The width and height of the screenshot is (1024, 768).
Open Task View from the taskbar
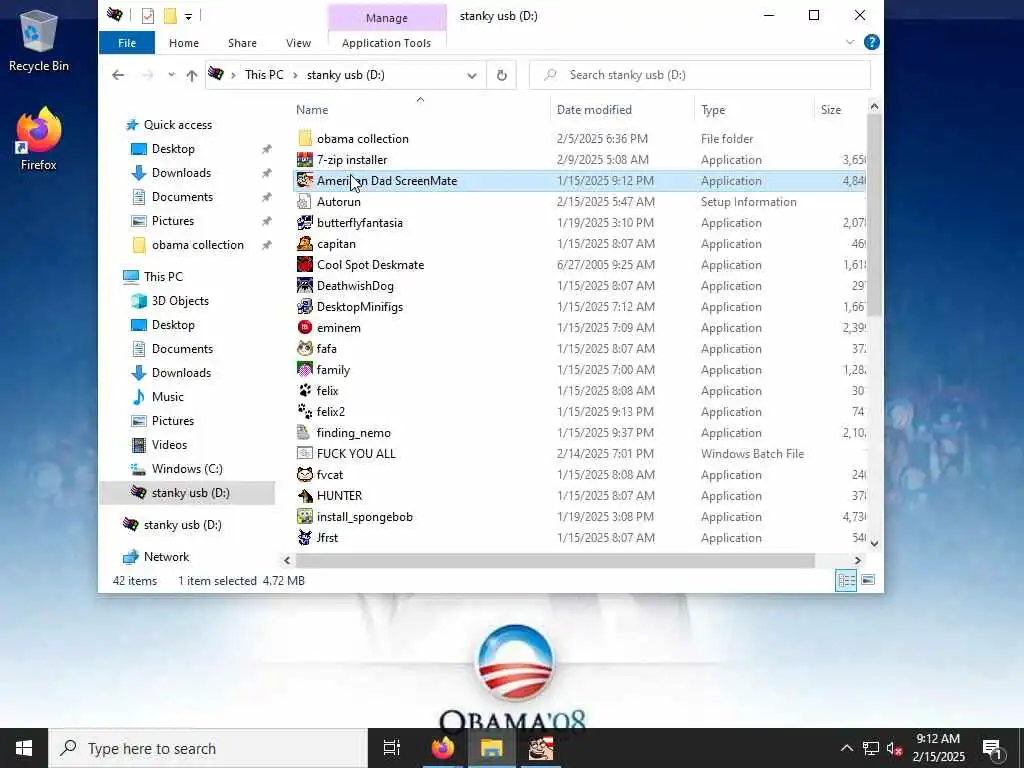point(391,748)
